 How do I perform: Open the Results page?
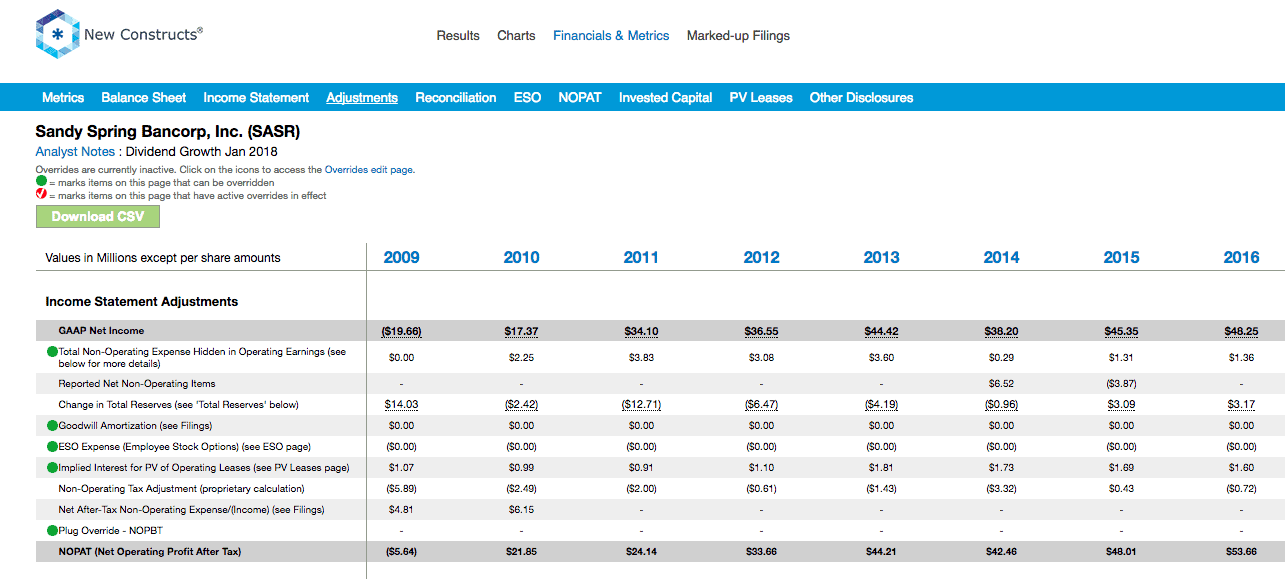tap(458, 36)
